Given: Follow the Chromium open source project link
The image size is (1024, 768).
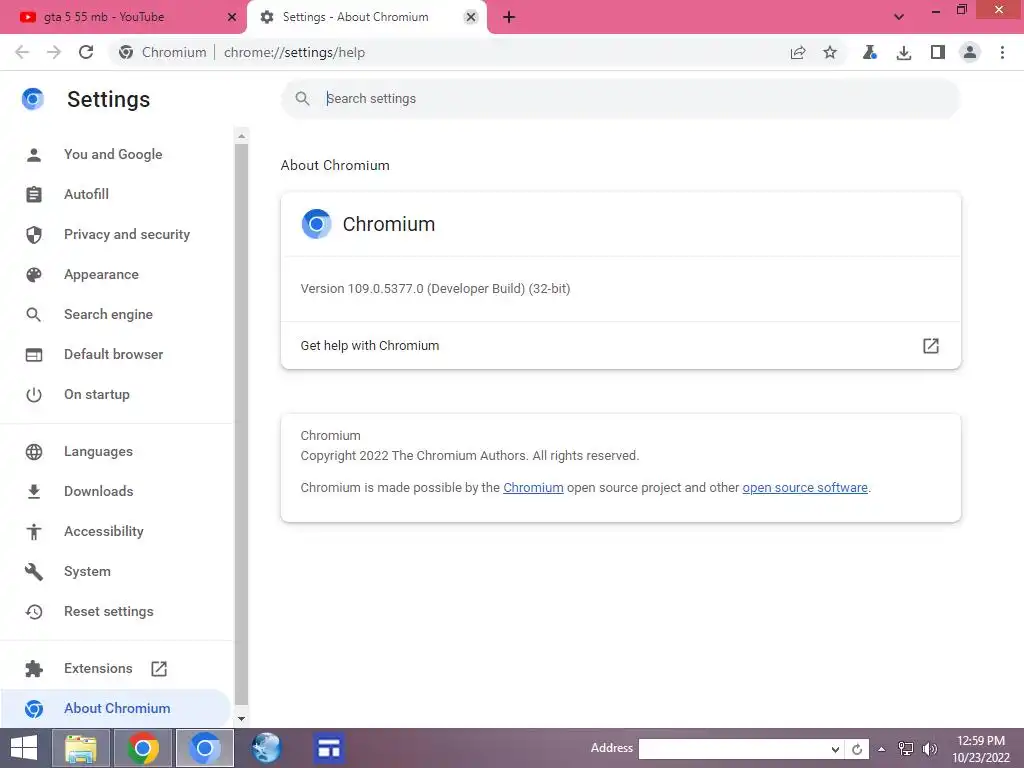Looking at the screenshot, I should point(533,488).
